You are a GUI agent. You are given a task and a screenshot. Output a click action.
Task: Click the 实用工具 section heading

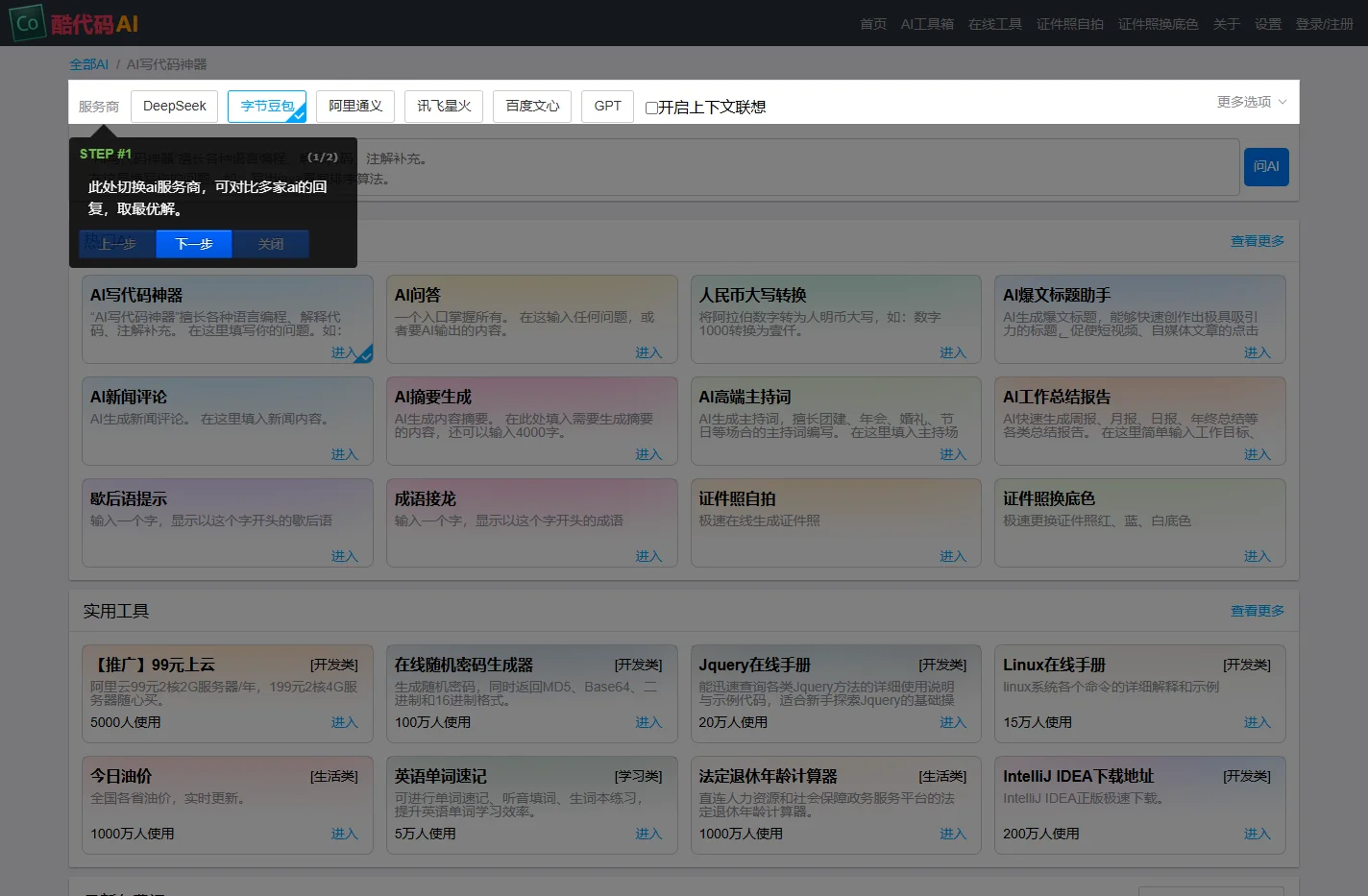tap(116, 611)
